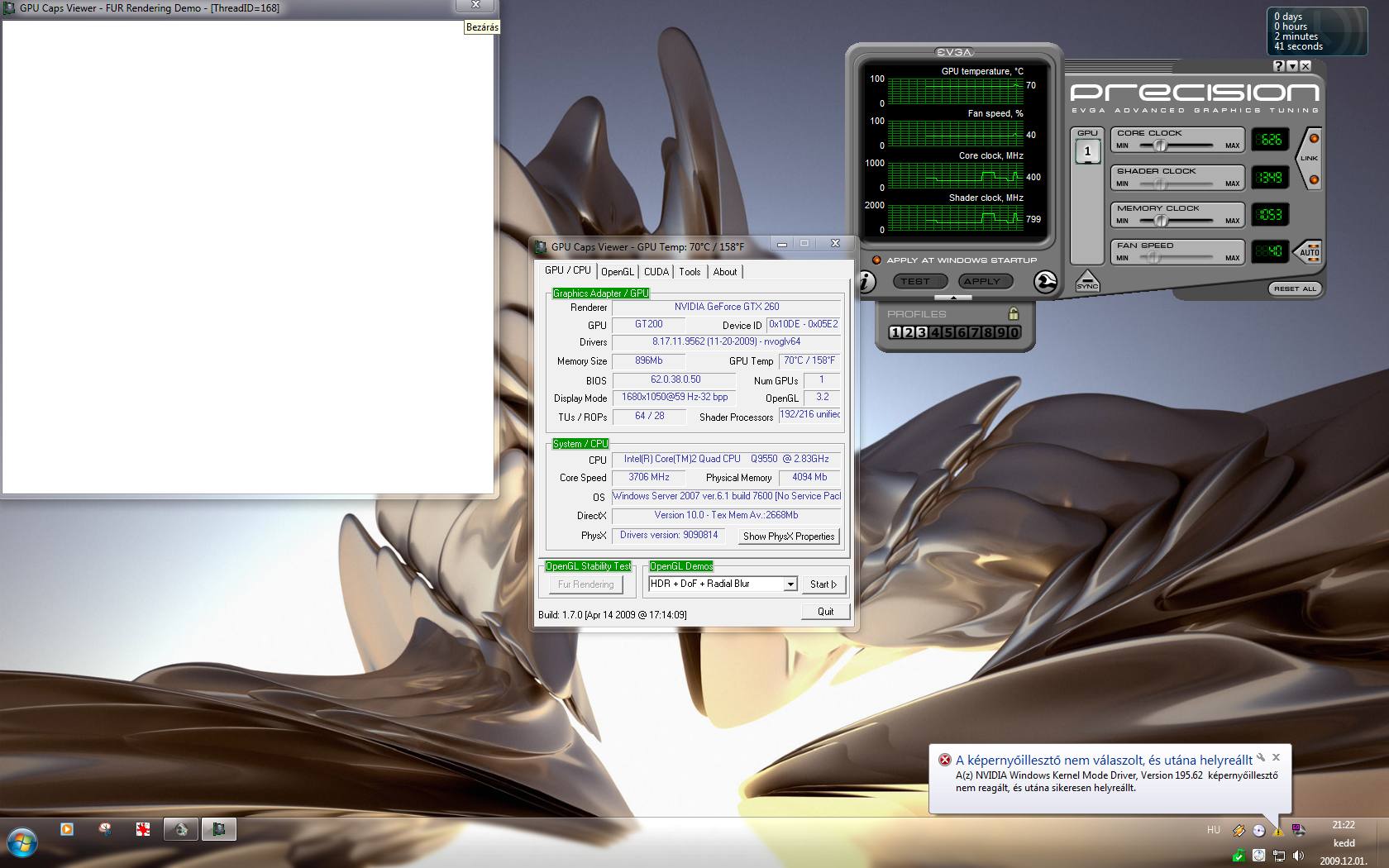Open the OpenGL tab
This screenshot has height=868, width=1389.
tap(618, 272)
